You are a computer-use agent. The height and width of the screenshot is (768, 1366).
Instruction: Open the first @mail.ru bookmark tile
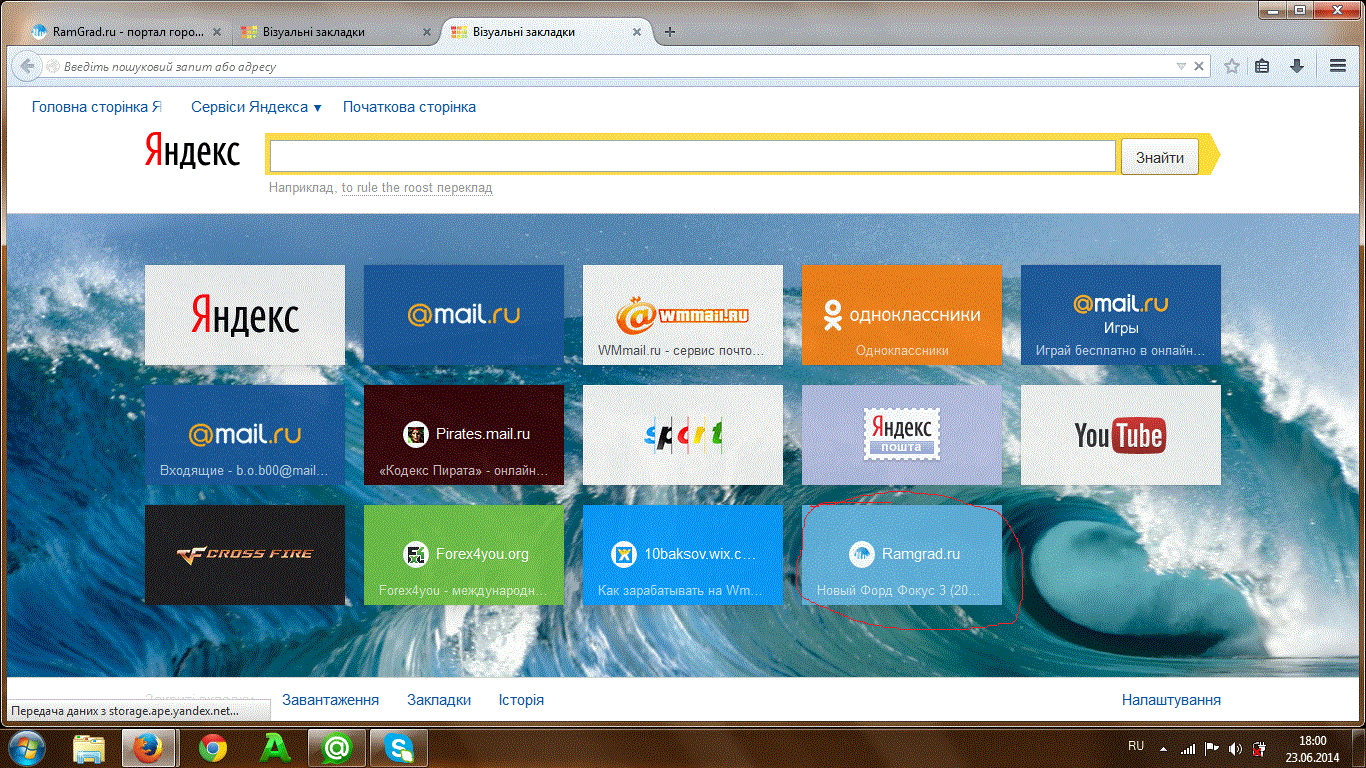(x=464, y=315)
